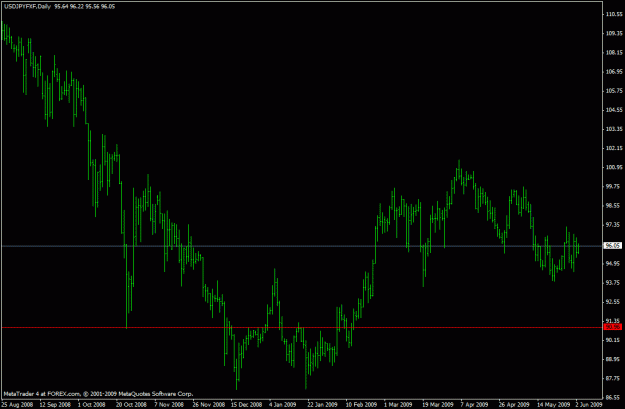The height and width of the screenshot is (409, 625).
Task: Click the red horizontal line price tag
Action: 613,327
